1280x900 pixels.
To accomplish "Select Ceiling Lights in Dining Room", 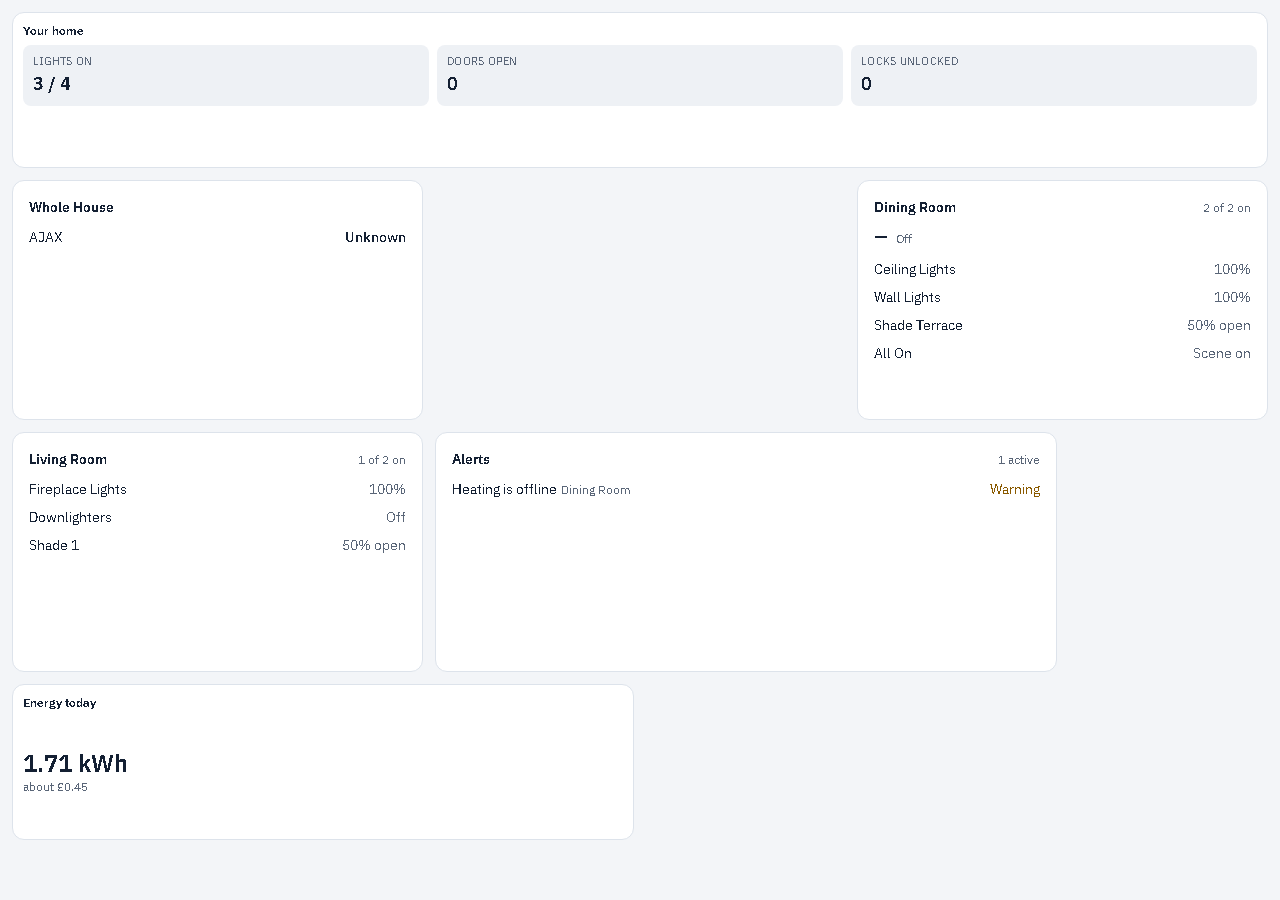I will pyautogui.click(x=915, y=269).
